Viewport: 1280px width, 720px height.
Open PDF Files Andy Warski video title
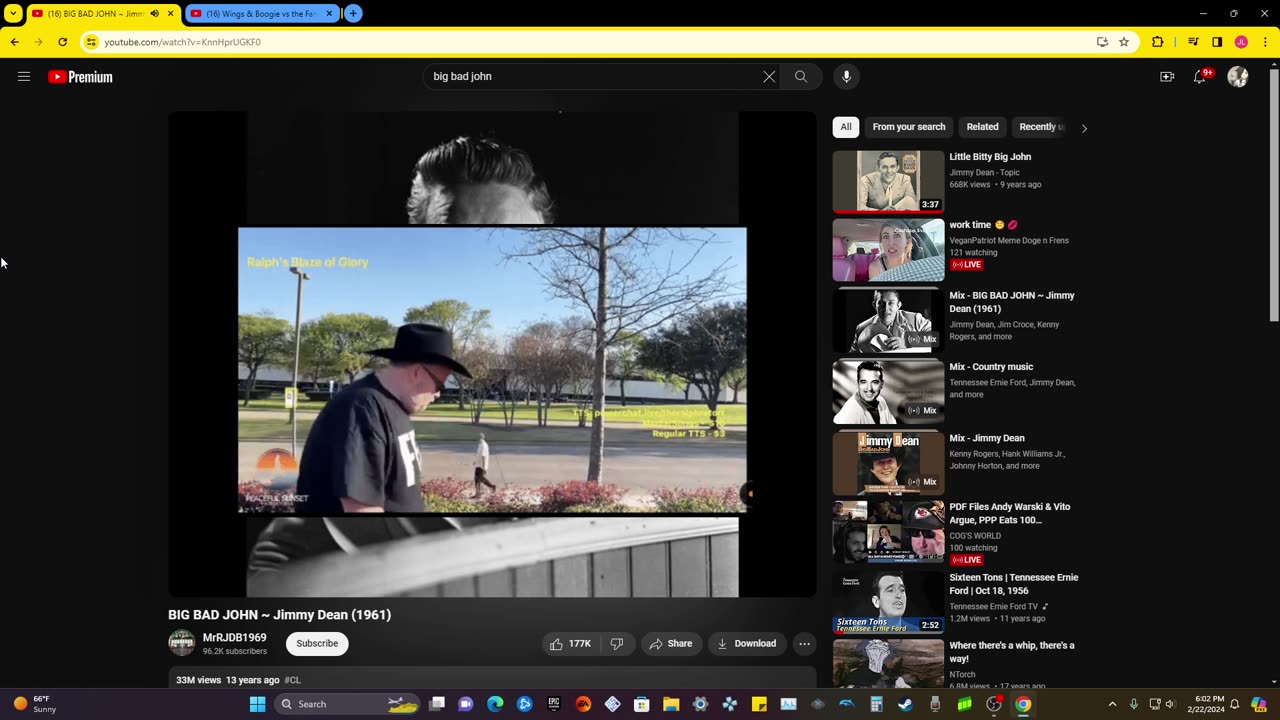[1010, 513]
